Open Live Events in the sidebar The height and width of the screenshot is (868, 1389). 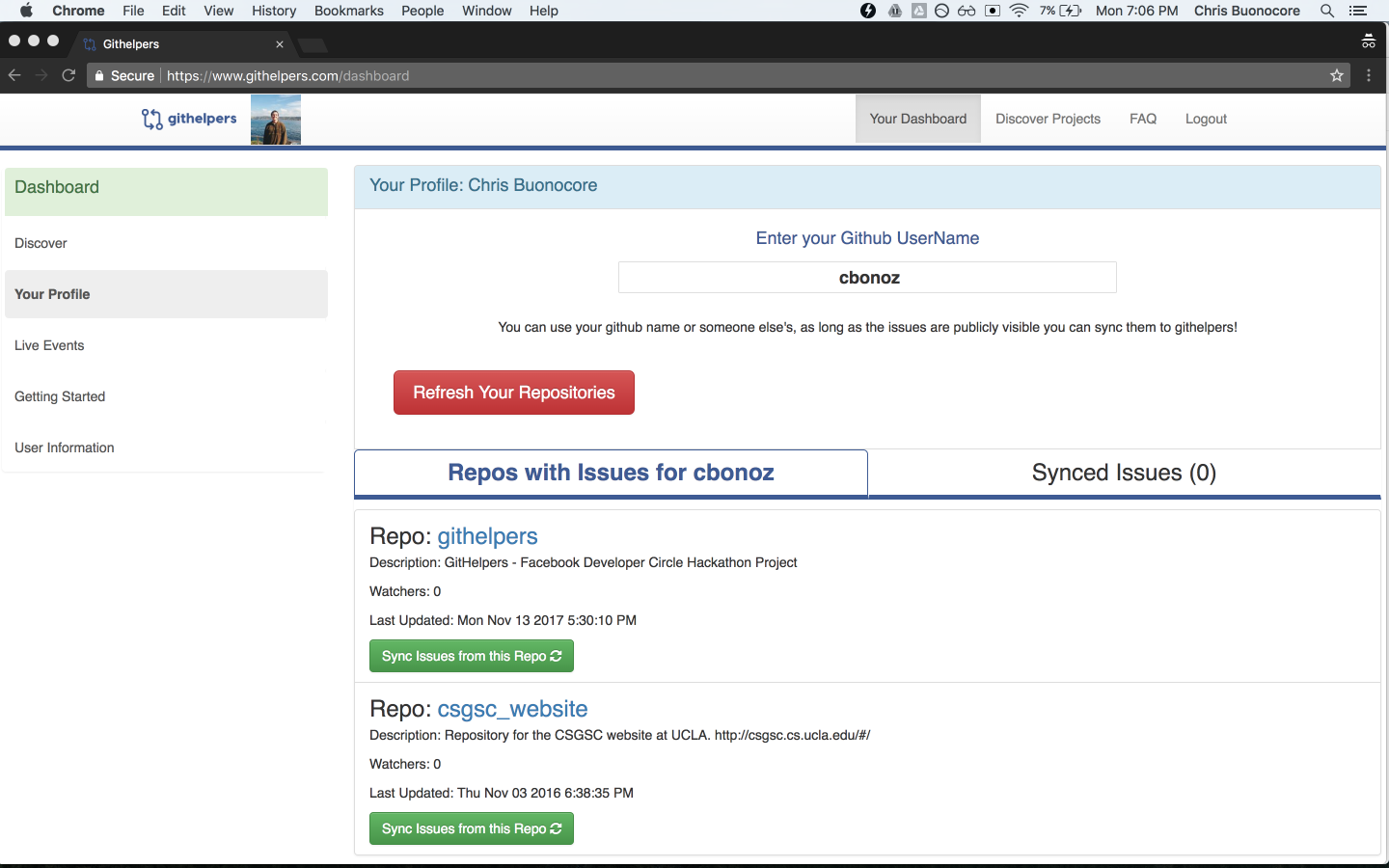[x=166, y=345]
